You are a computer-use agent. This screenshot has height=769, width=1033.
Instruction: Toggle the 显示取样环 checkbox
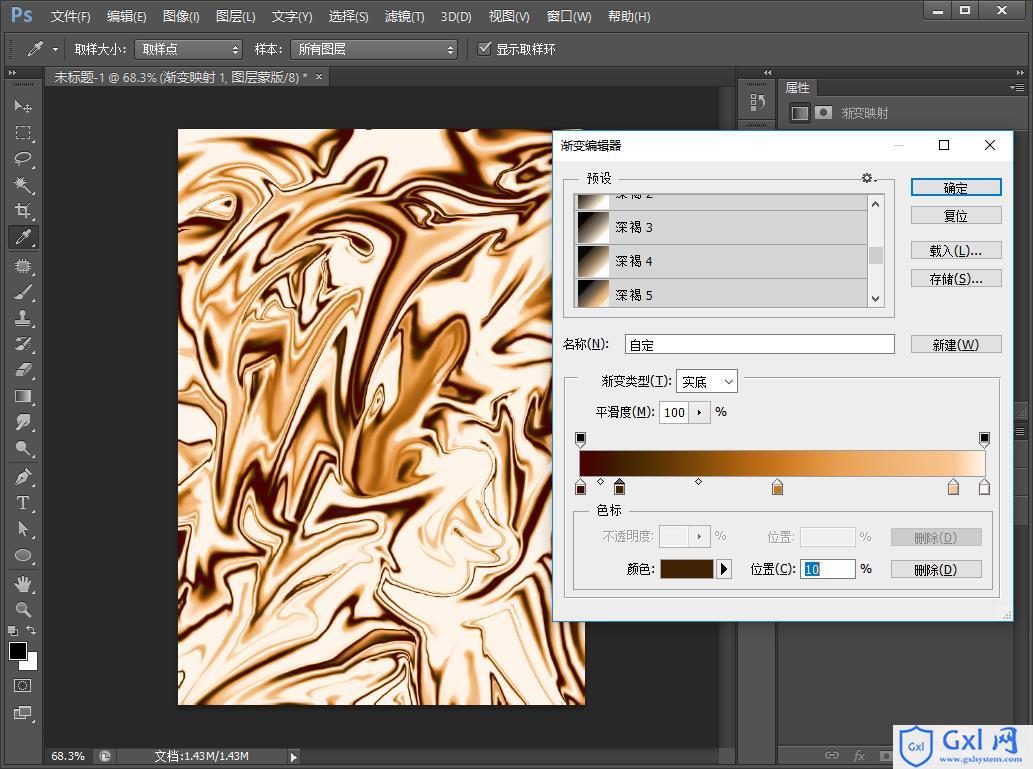point(484,48)
